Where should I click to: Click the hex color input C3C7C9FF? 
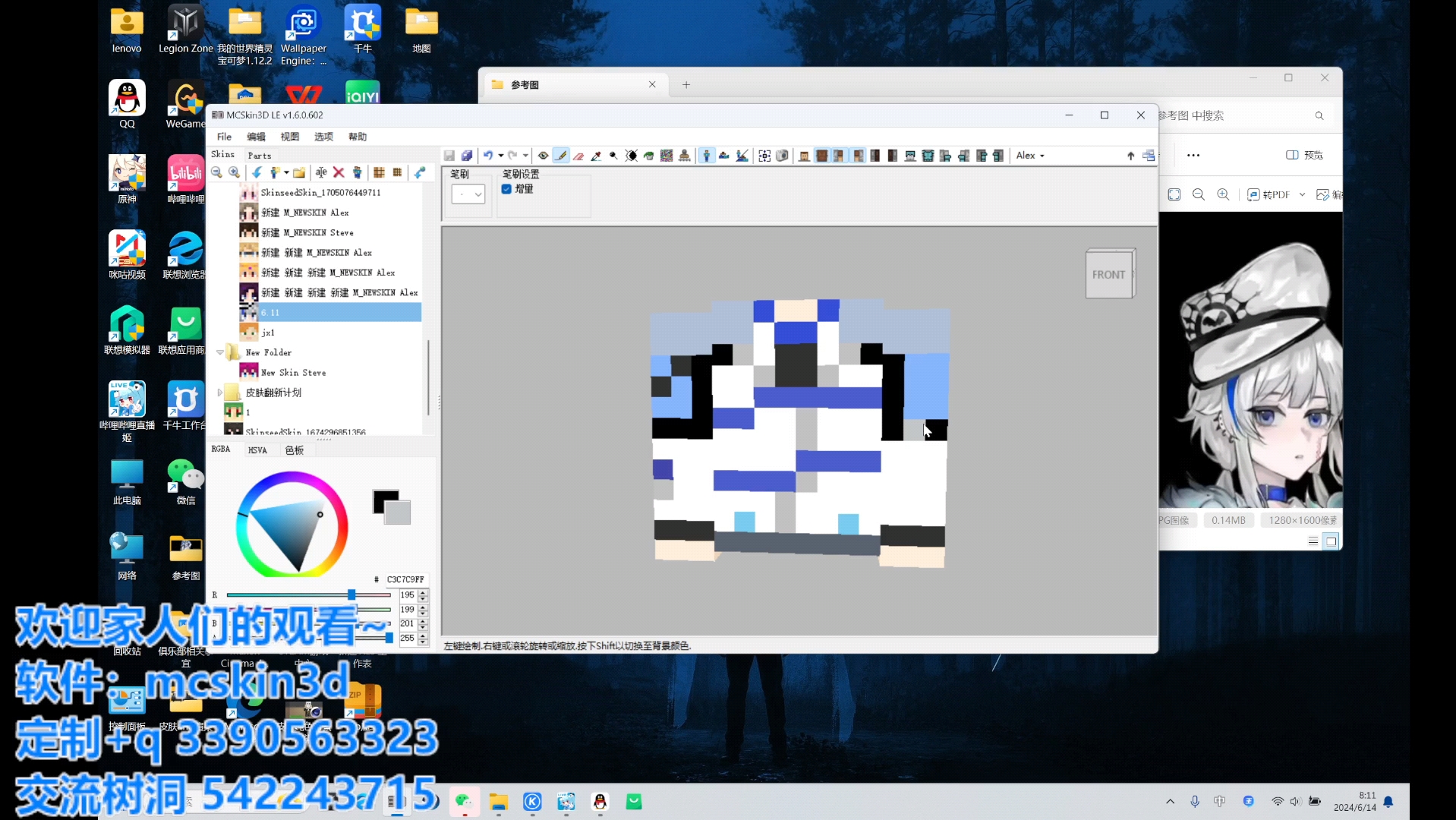[x=406, y=580]
